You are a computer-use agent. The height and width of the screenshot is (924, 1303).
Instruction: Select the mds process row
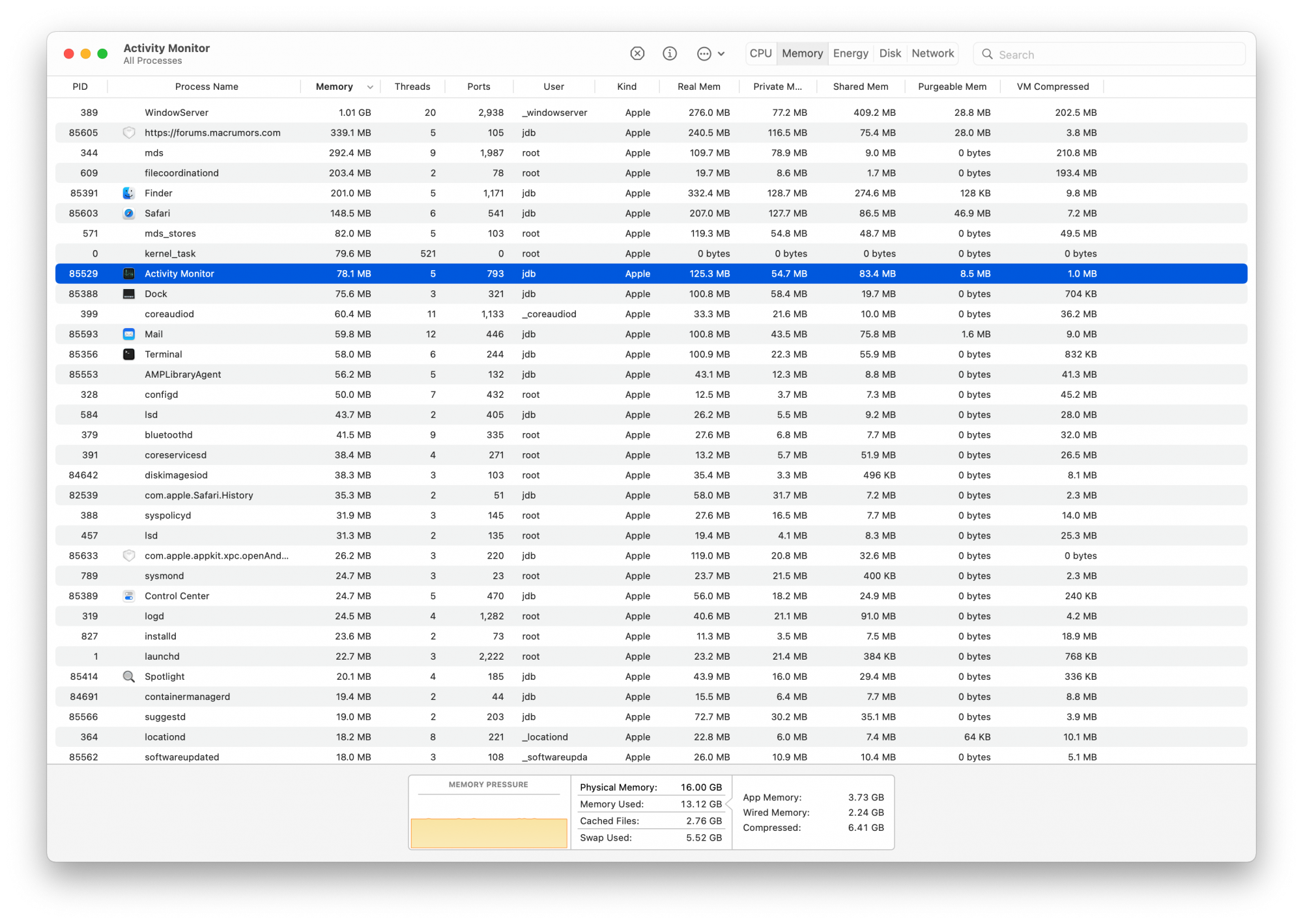[x=651, y=152]
